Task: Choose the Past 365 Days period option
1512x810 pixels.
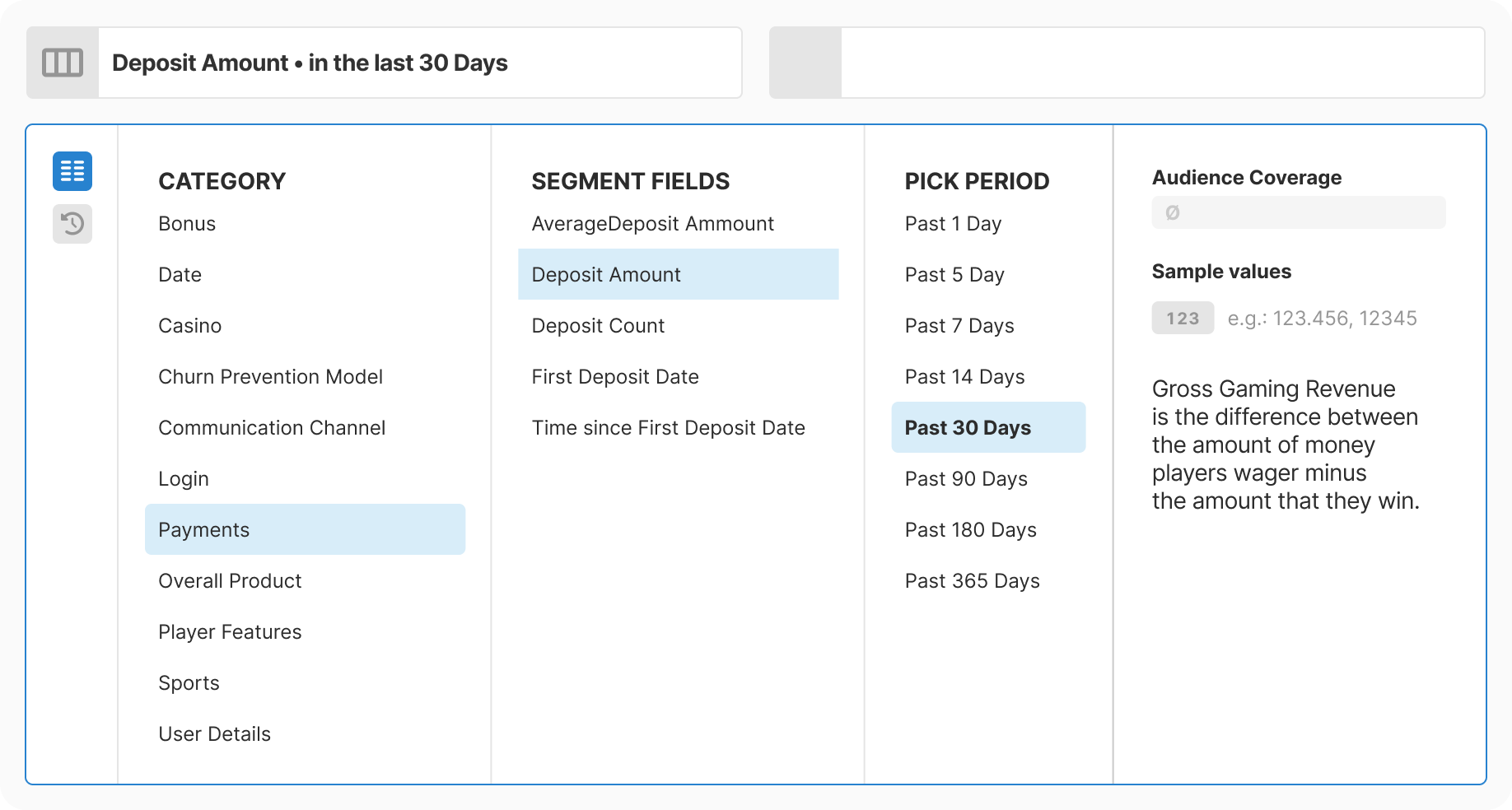Action: coord(972,580)
